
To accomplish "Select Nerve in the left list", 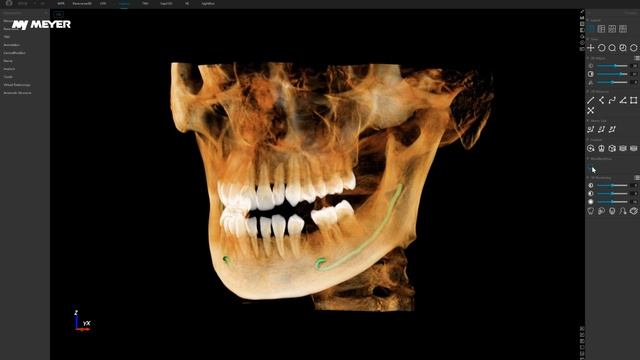I will (8, 61).
